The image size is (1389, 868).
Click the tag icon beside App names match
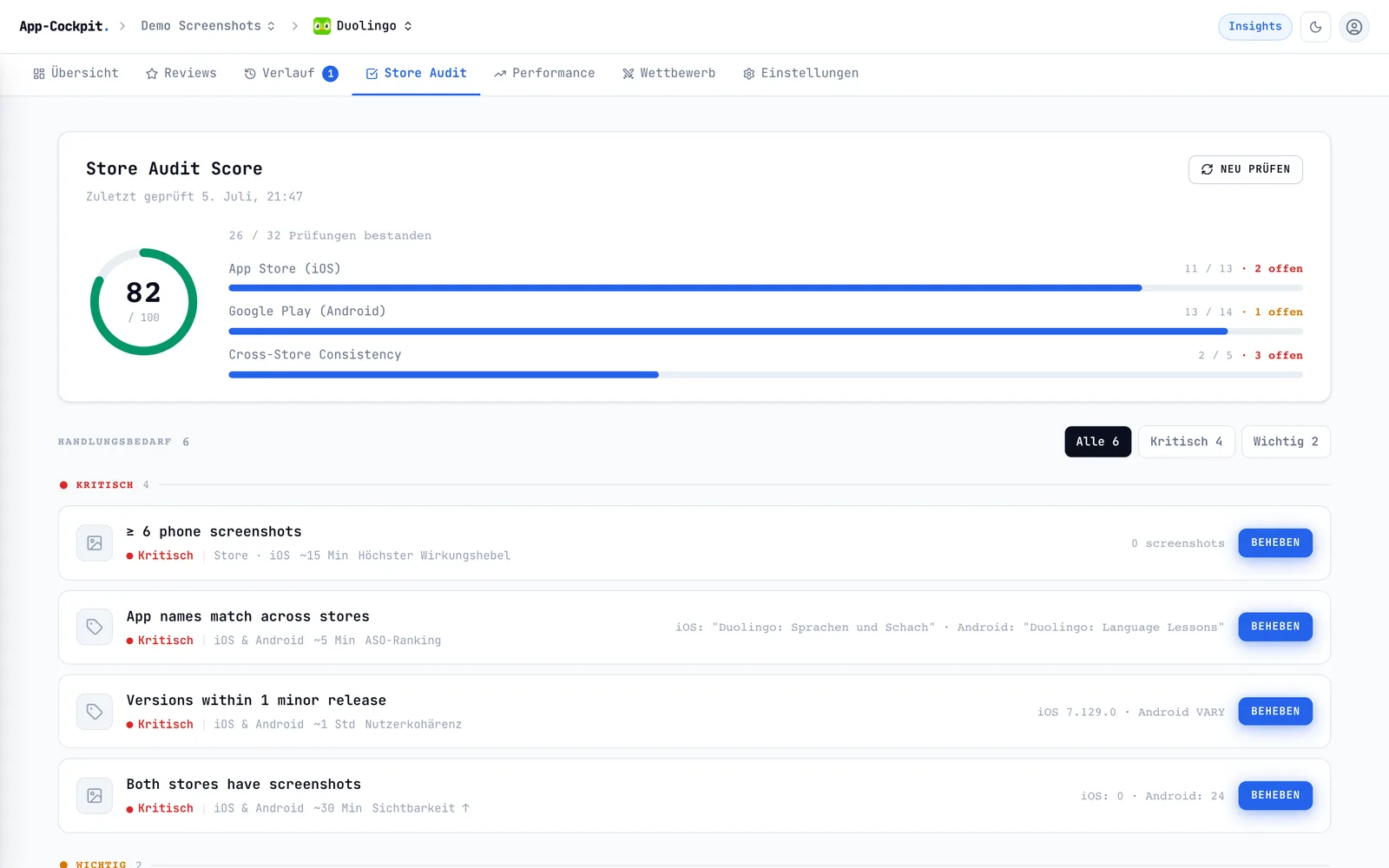pyautogui.click(x=95, y=627)
